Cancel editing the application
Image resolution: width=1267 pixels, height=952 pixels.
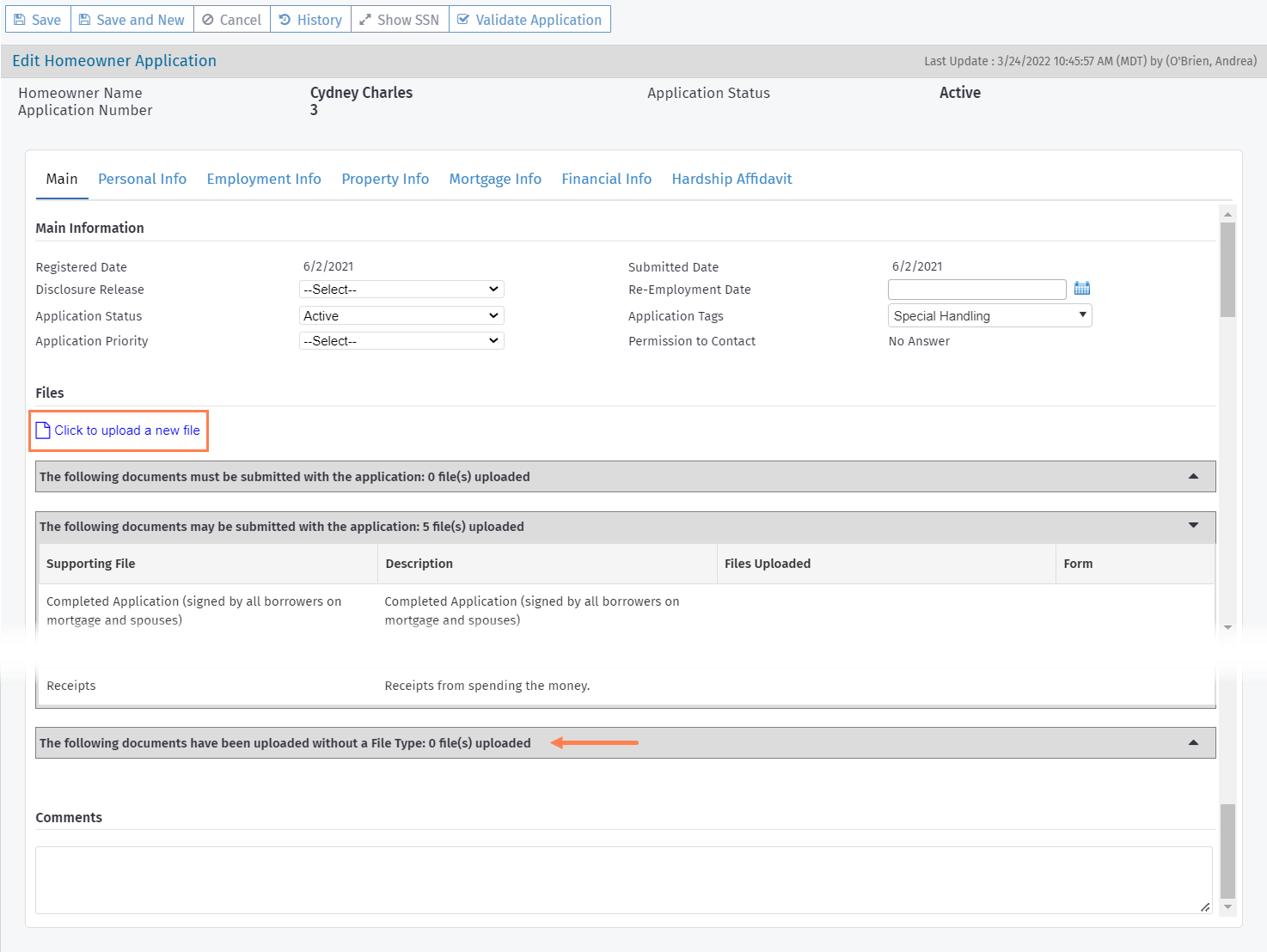[231, 20]
